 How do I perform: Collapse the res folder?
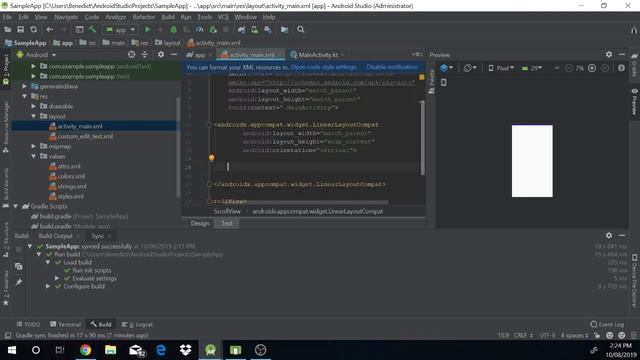point(24,96)
